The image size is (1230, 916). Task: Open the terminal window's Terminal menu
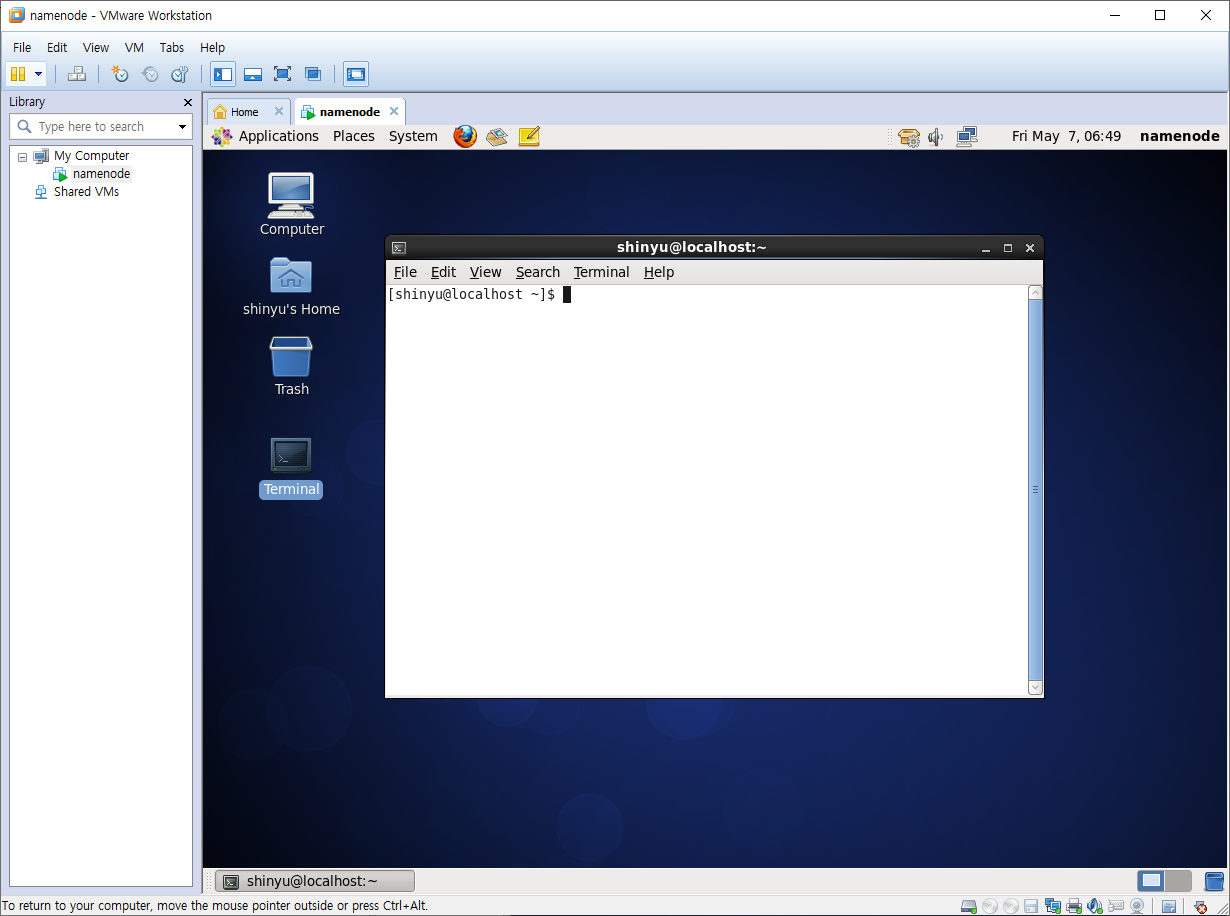click(x=601, y=272)
